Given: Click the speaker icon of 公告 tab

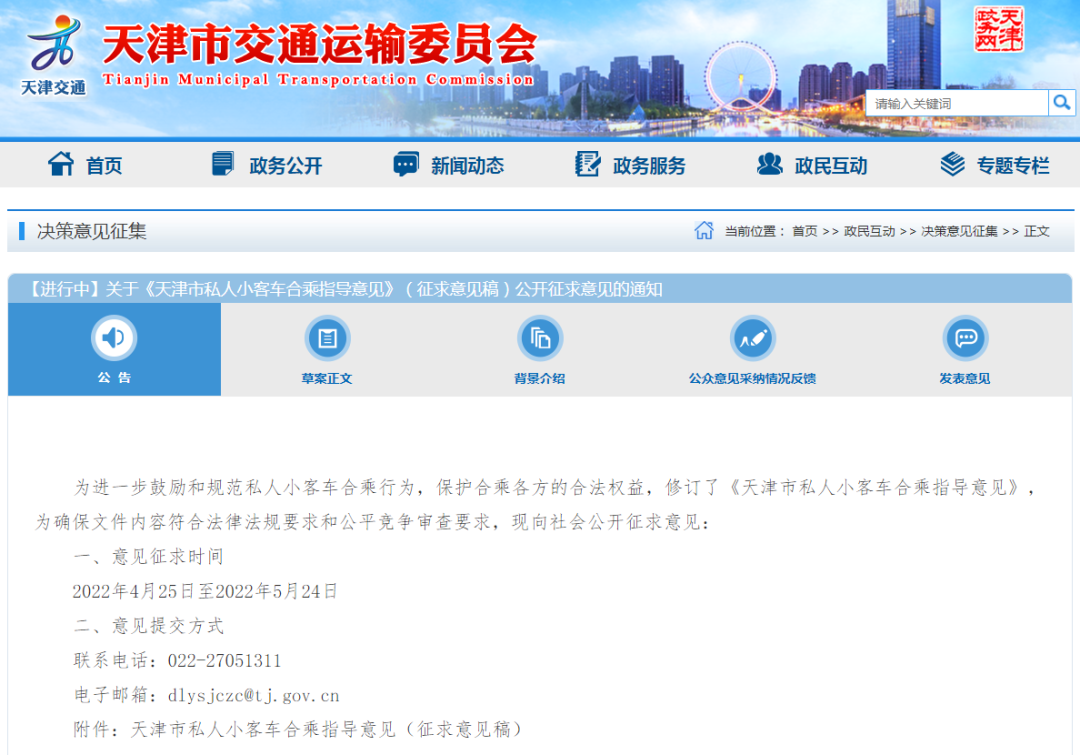Looking at the screenshot, I should (114, 338).
